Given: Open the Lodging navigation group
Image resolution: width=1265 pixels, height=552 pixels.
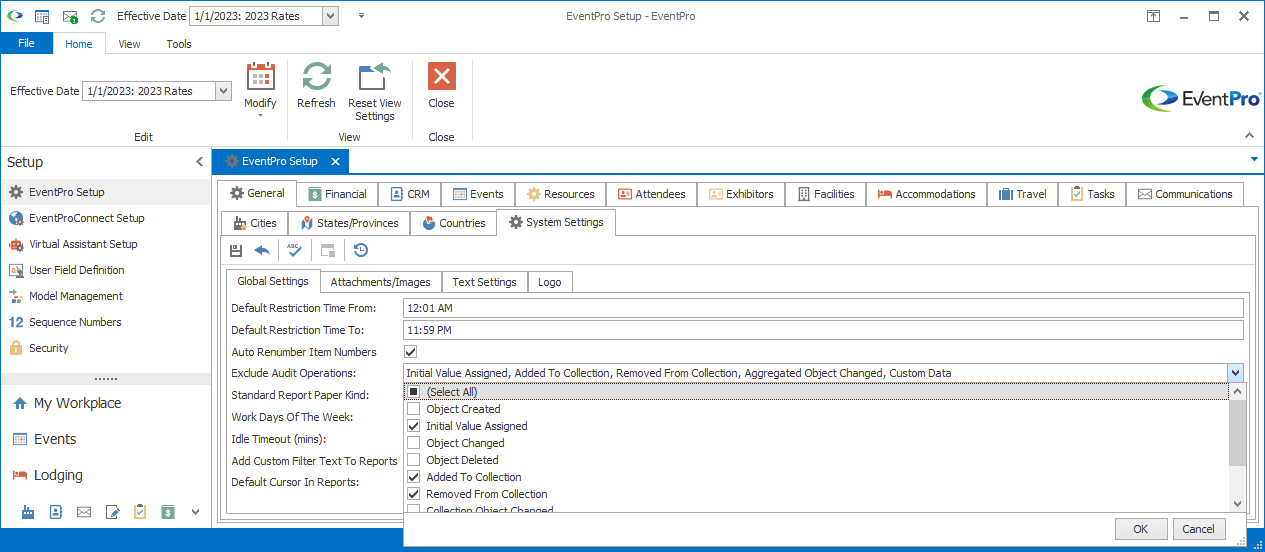Looking at the screenshot, I should coord(58,475).
